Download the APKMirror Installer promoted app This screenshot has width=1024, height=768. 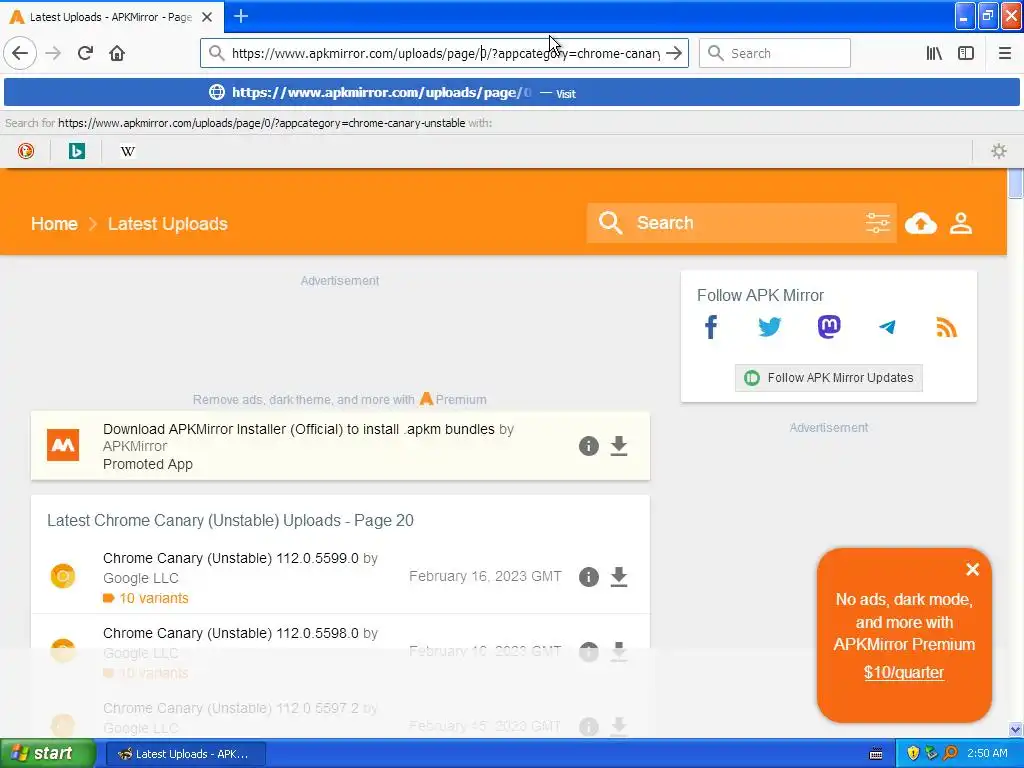[x=618, y=446]
